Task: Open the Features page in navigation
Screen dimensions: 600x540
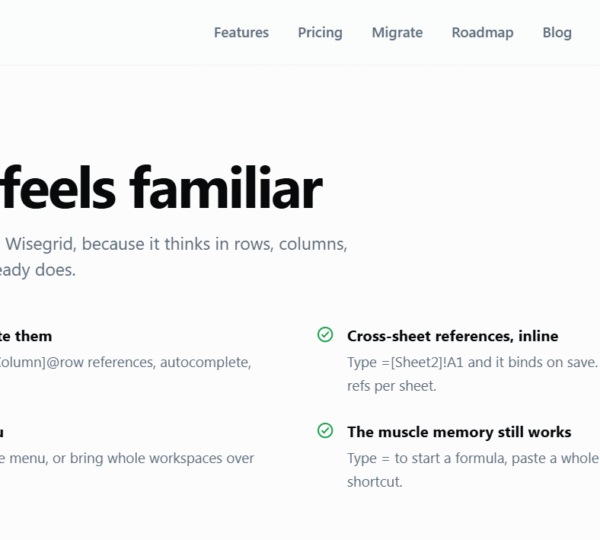Action: tap(241, 33)
